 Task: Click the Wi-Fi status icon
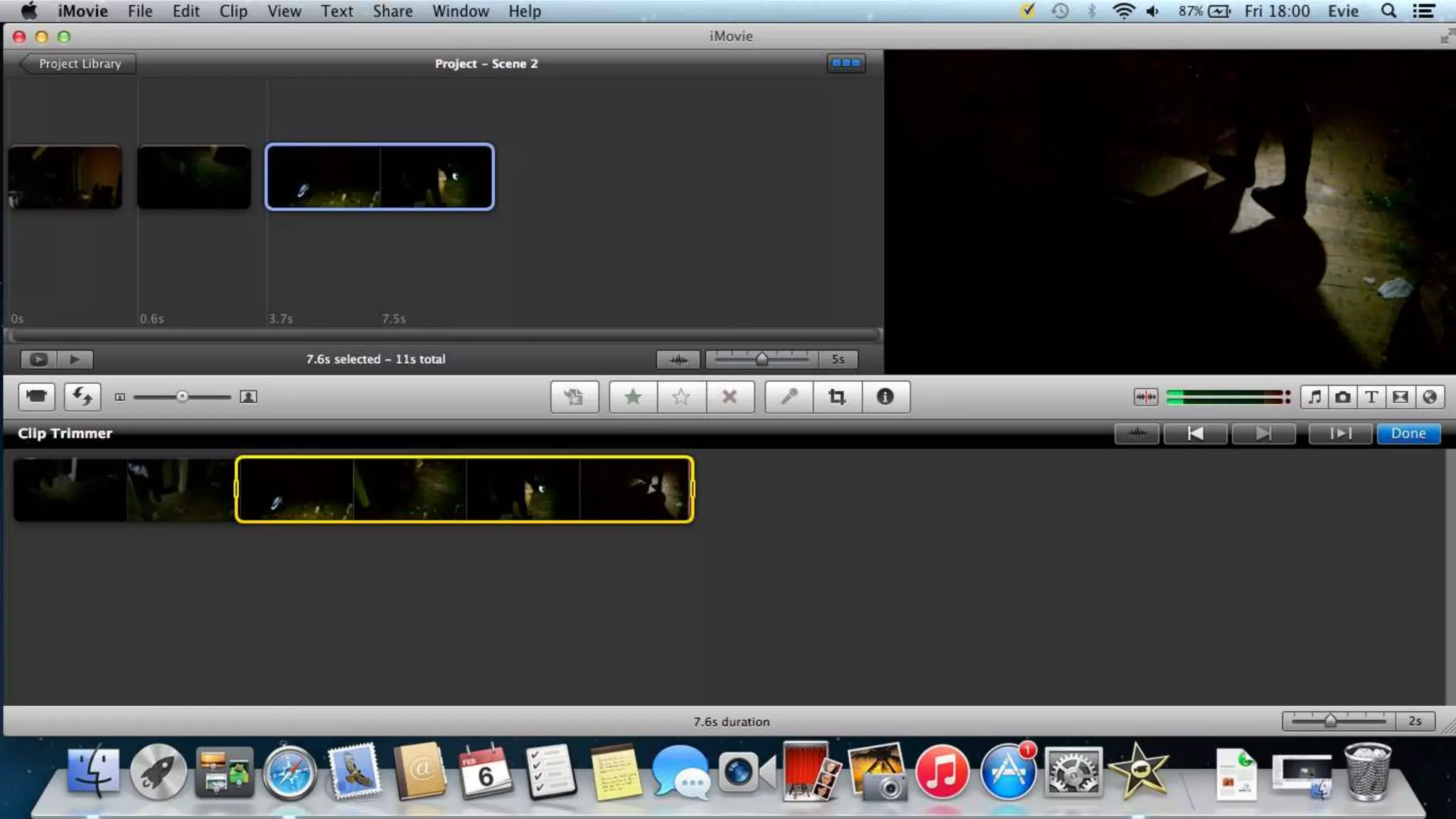(1123, 11)
